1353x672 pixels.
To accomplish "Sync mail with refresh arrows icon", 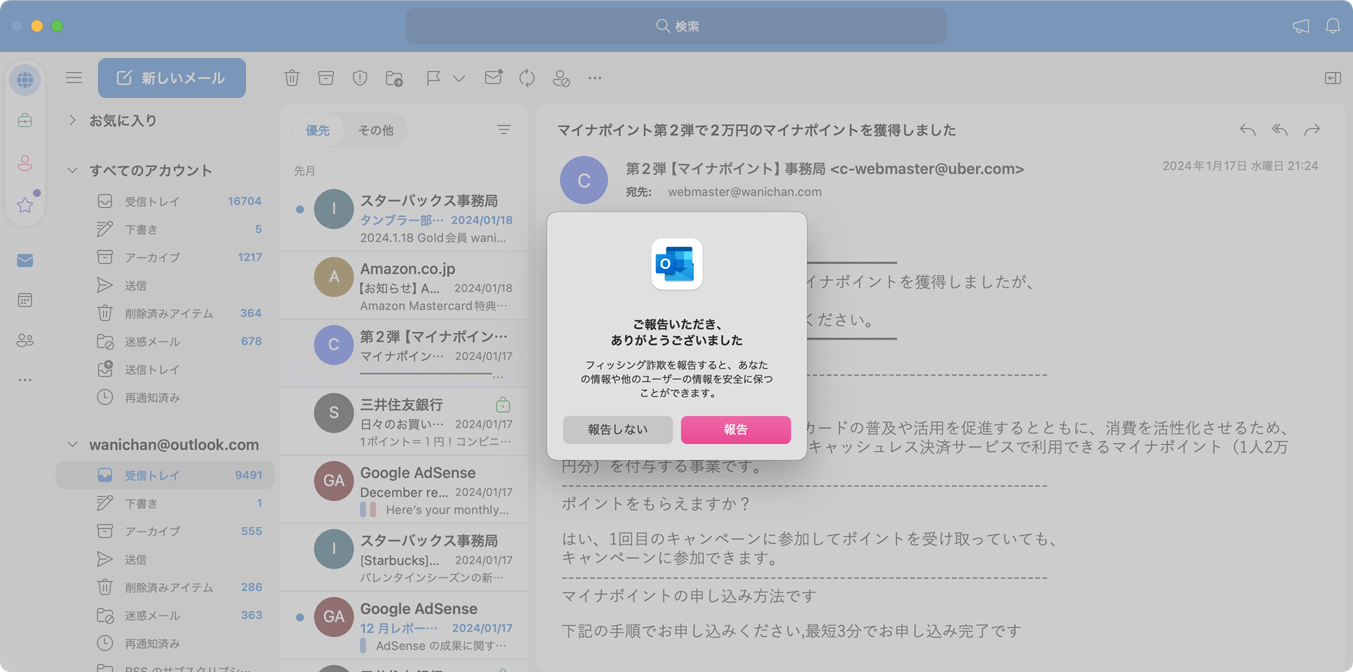I will tap(527, 78).
